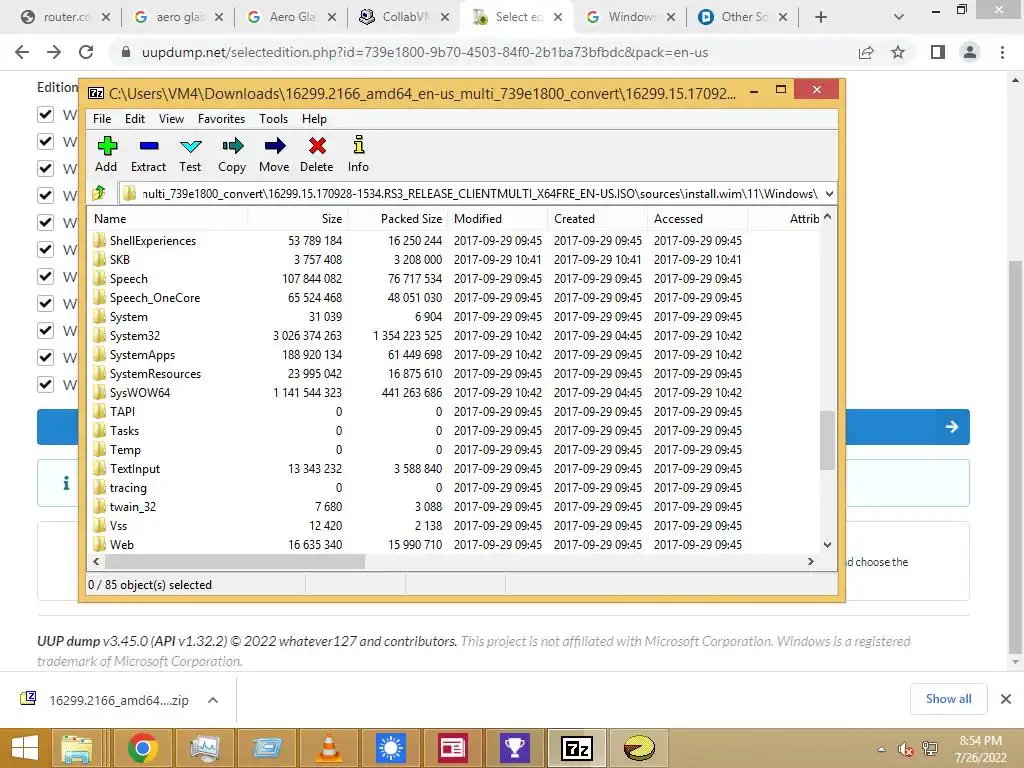This screenshot has height=768, width=1024.
Task: Click Show all downloads button
Action: click(948, 699)
